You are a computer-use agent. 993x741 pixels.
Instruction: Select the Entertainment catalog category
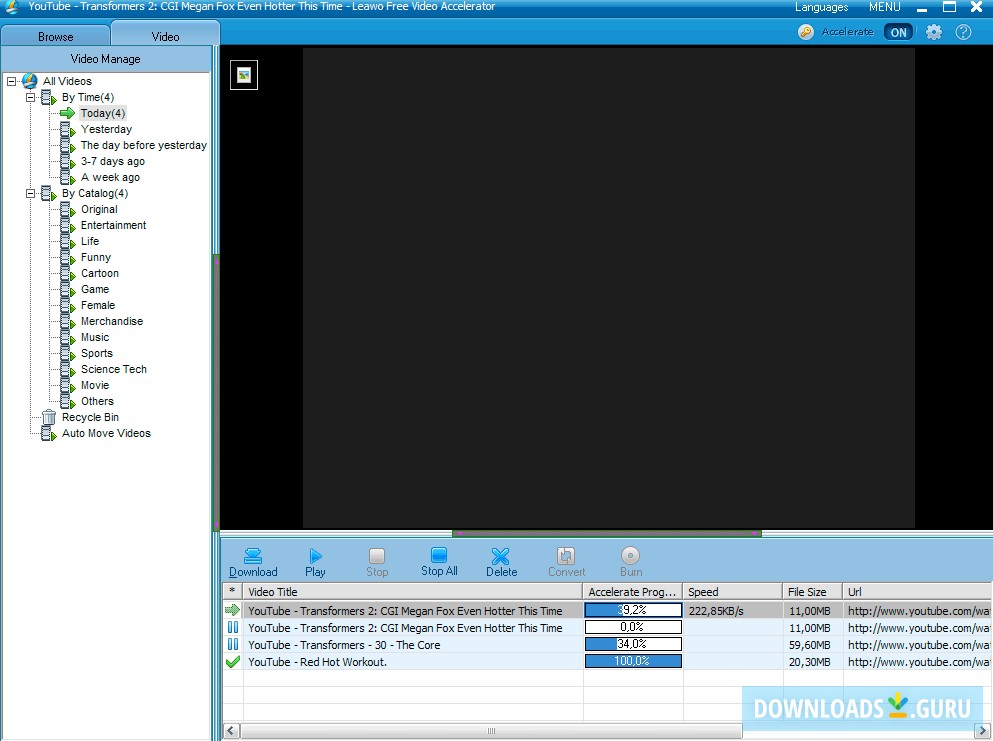[x=113, y=225]
